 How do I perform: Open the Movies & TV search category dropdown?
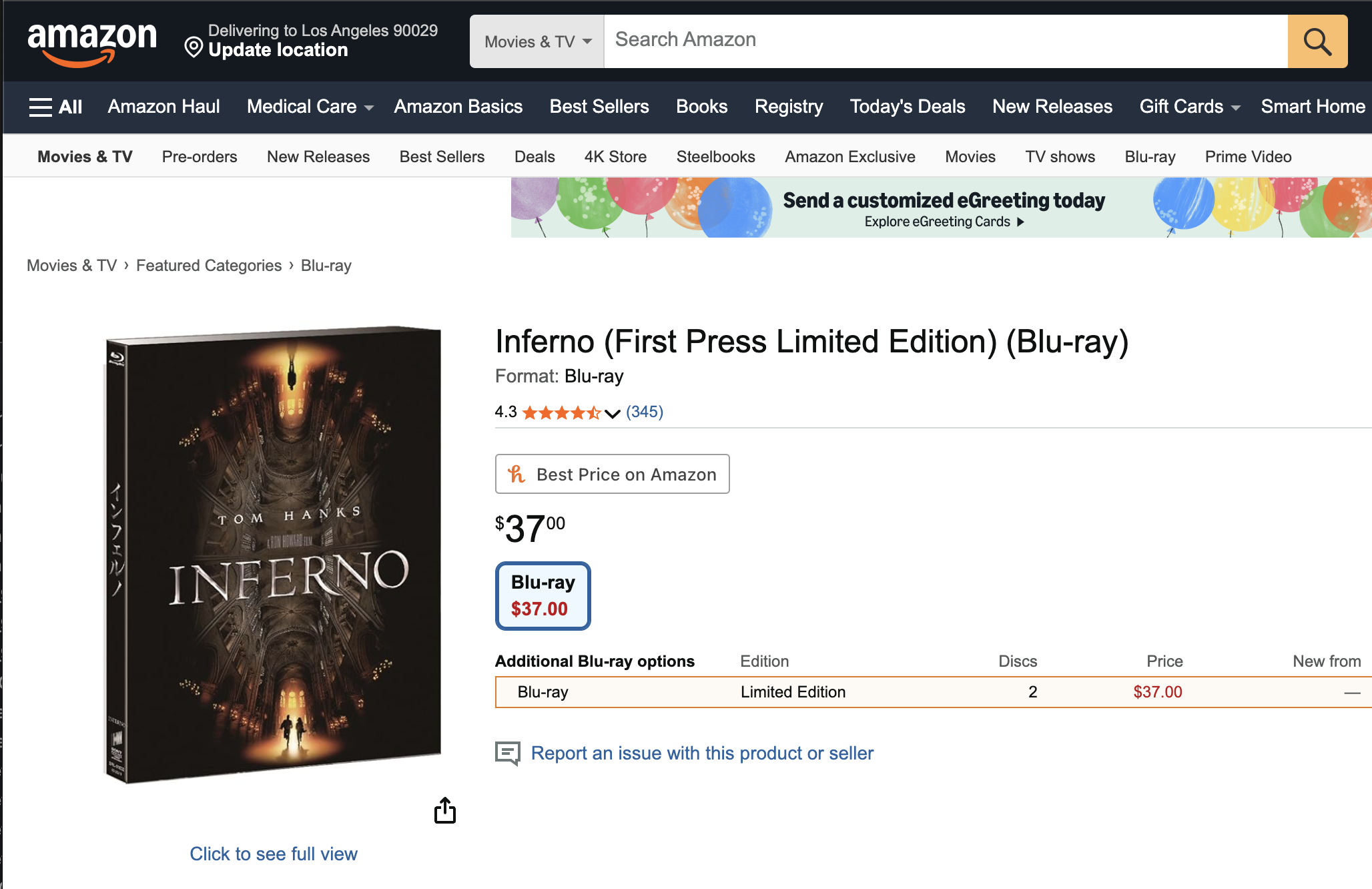pyautogui.click(x=537, y=41)
